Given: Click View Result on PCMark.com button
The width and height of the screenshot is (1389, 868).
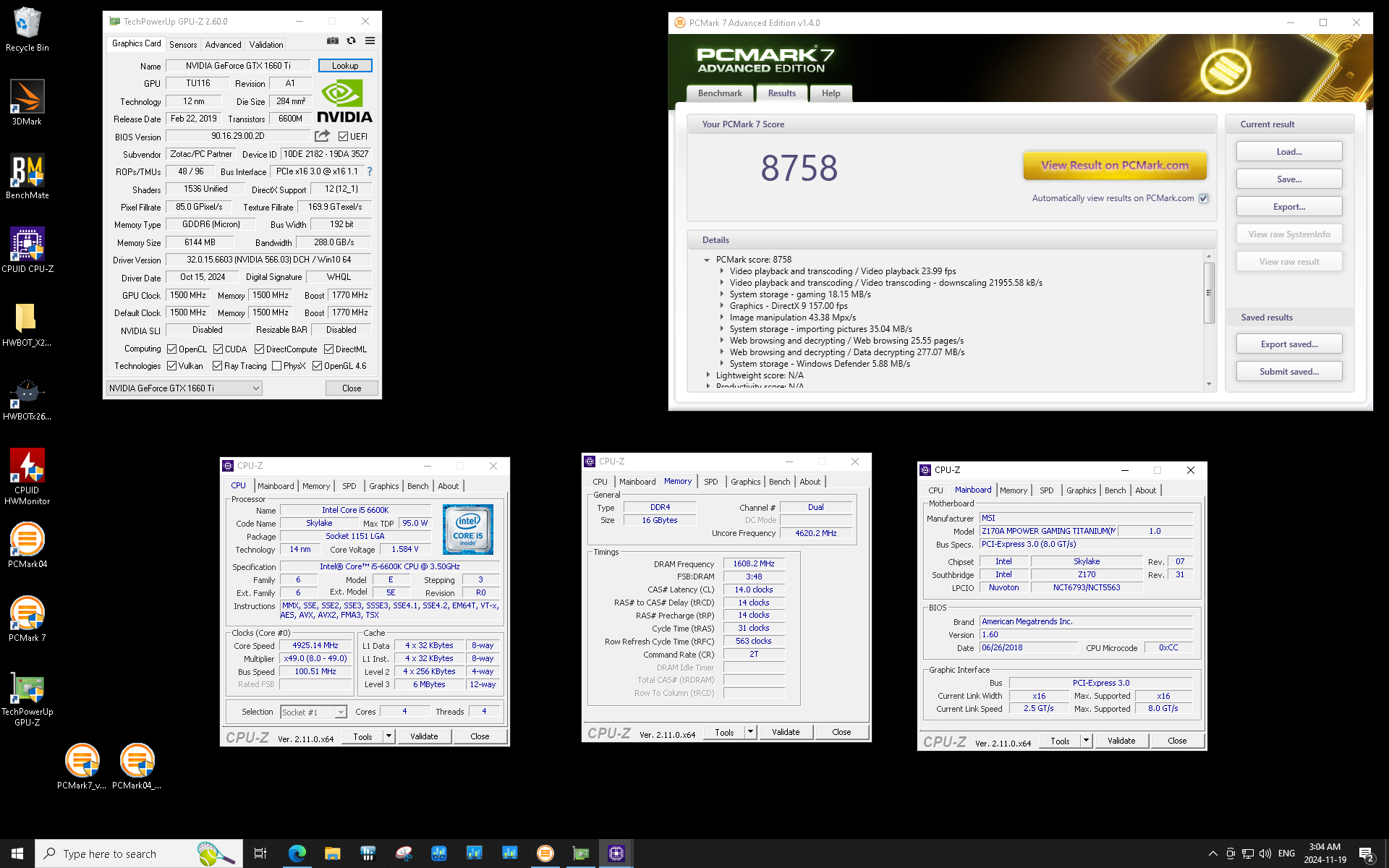Looking at the screenshot, I should tap(1115, 166).
